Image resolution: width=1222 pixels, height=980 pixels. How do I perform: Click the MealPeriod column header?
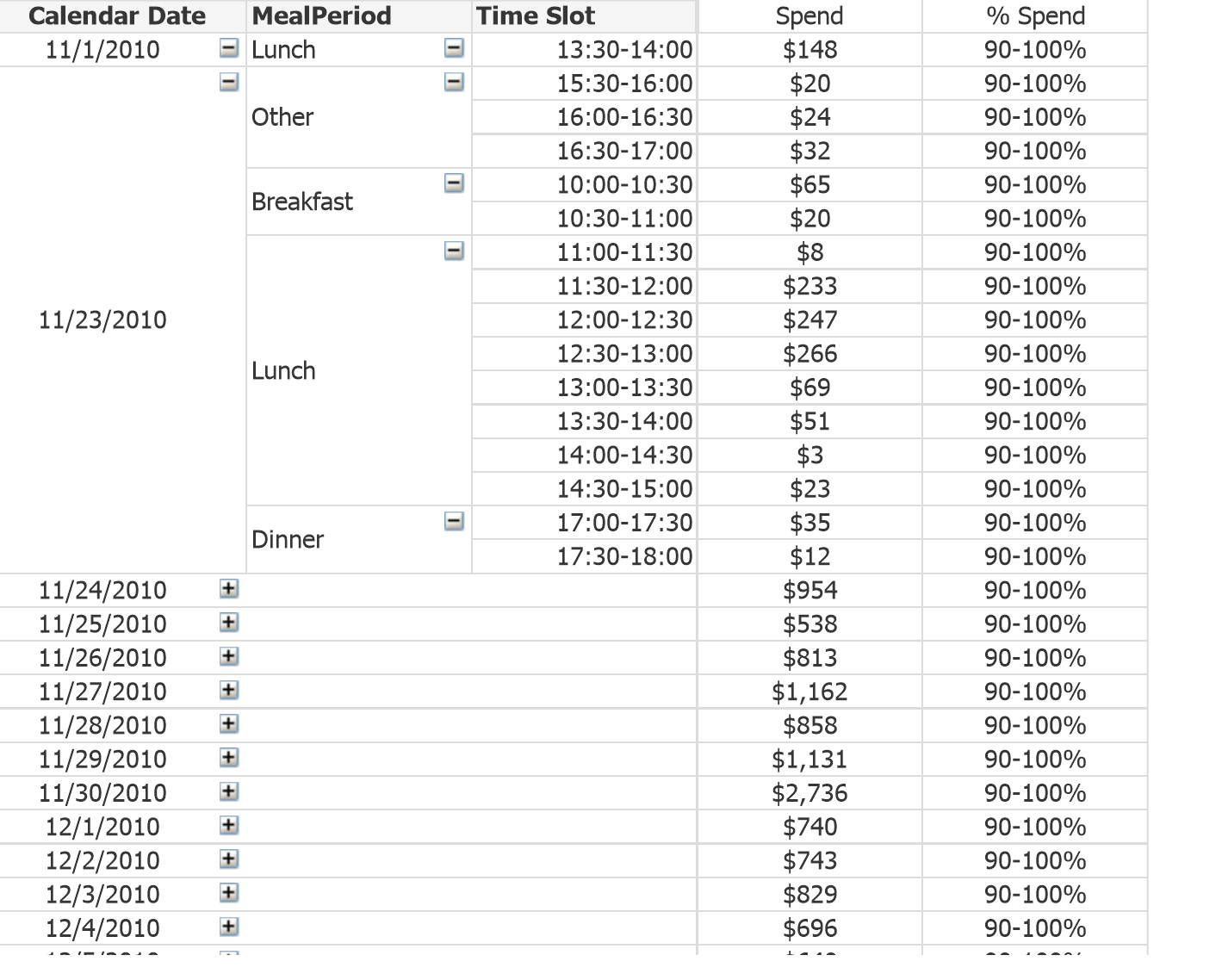(x=321, y=16)
